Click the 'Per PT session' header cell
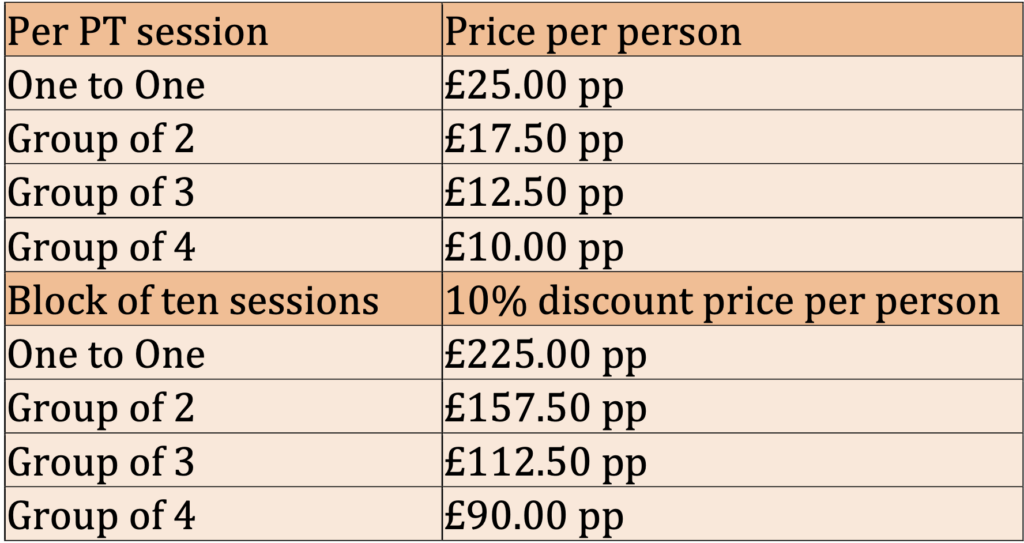 [223, 29]
